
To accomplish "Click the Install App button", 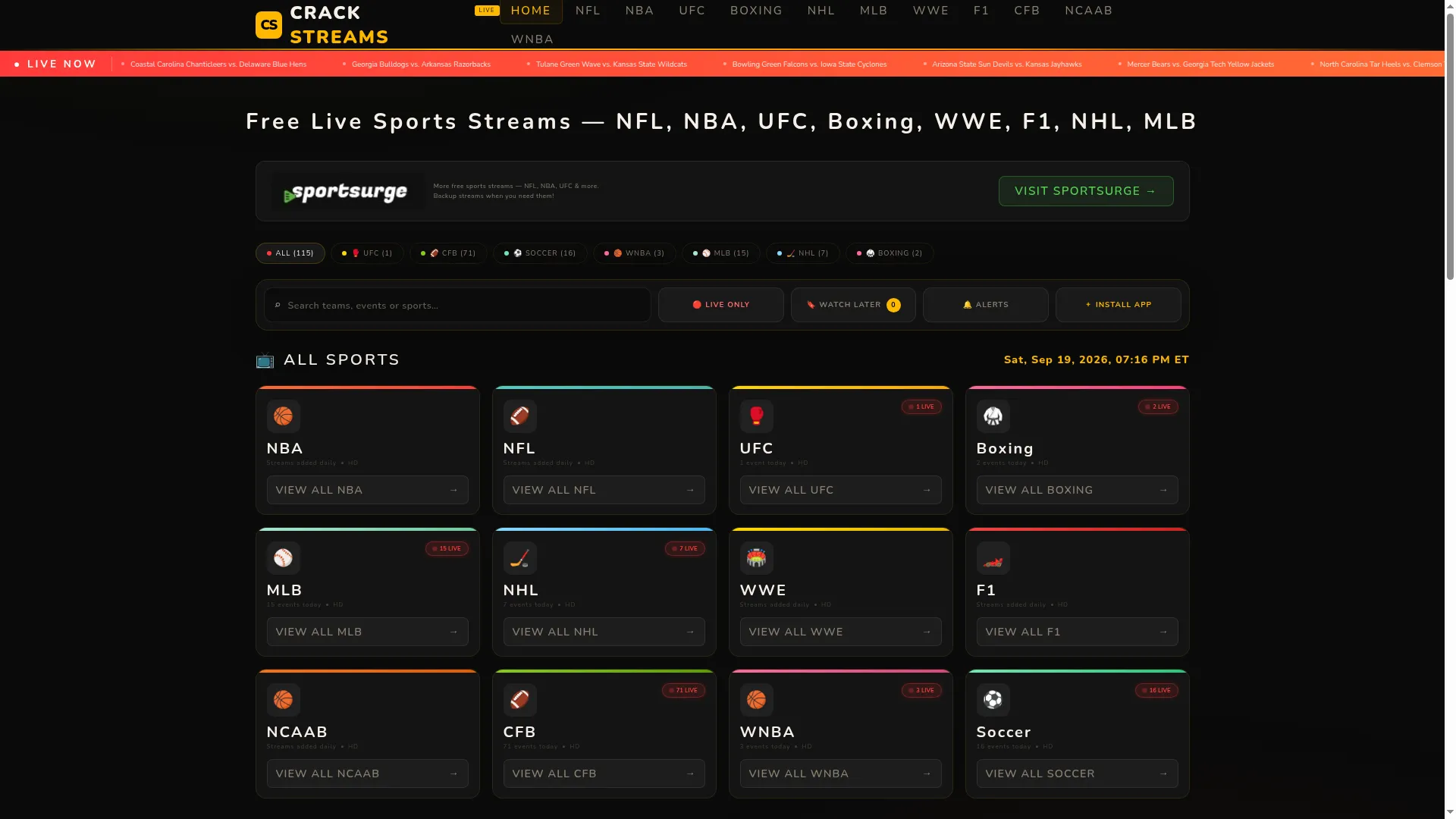I will pos(1119,305).
